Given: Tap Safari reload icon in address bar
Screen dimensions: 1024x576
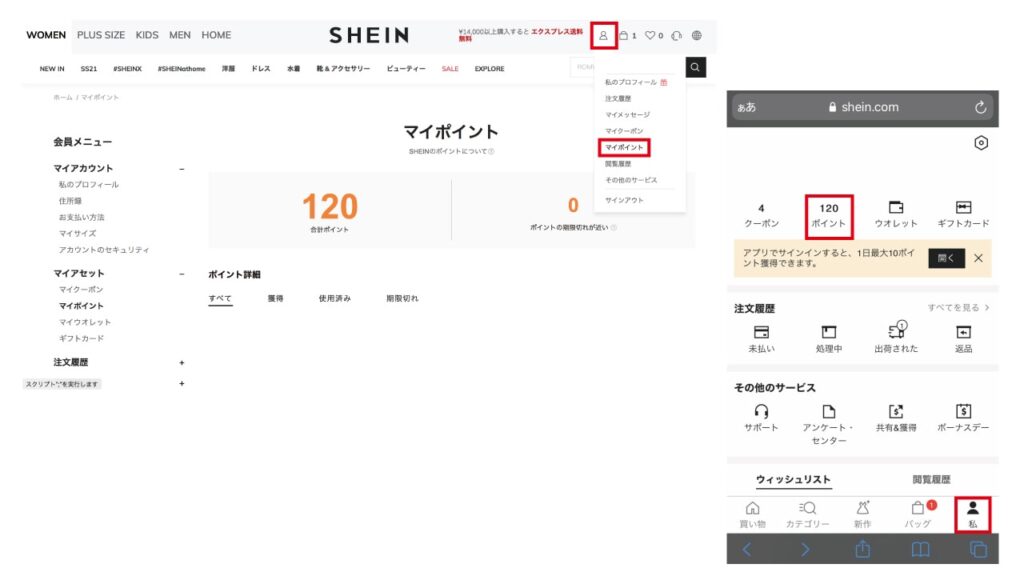Looking at the screenshot, I should (980, 107).
